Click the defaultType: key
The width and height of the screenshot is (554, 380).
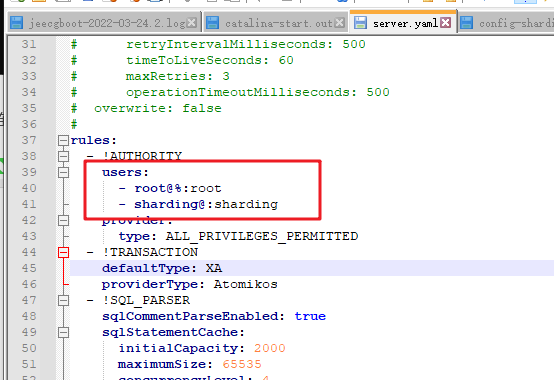pos(149,268)
